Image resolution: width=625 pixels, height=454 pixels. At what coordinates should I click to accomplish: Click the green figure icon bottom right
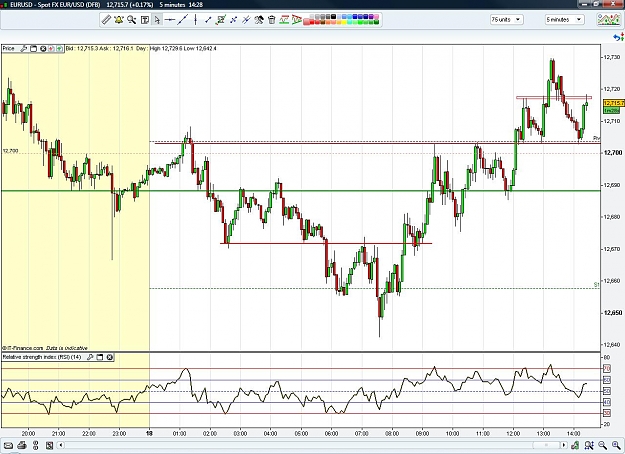coord(576,445)
